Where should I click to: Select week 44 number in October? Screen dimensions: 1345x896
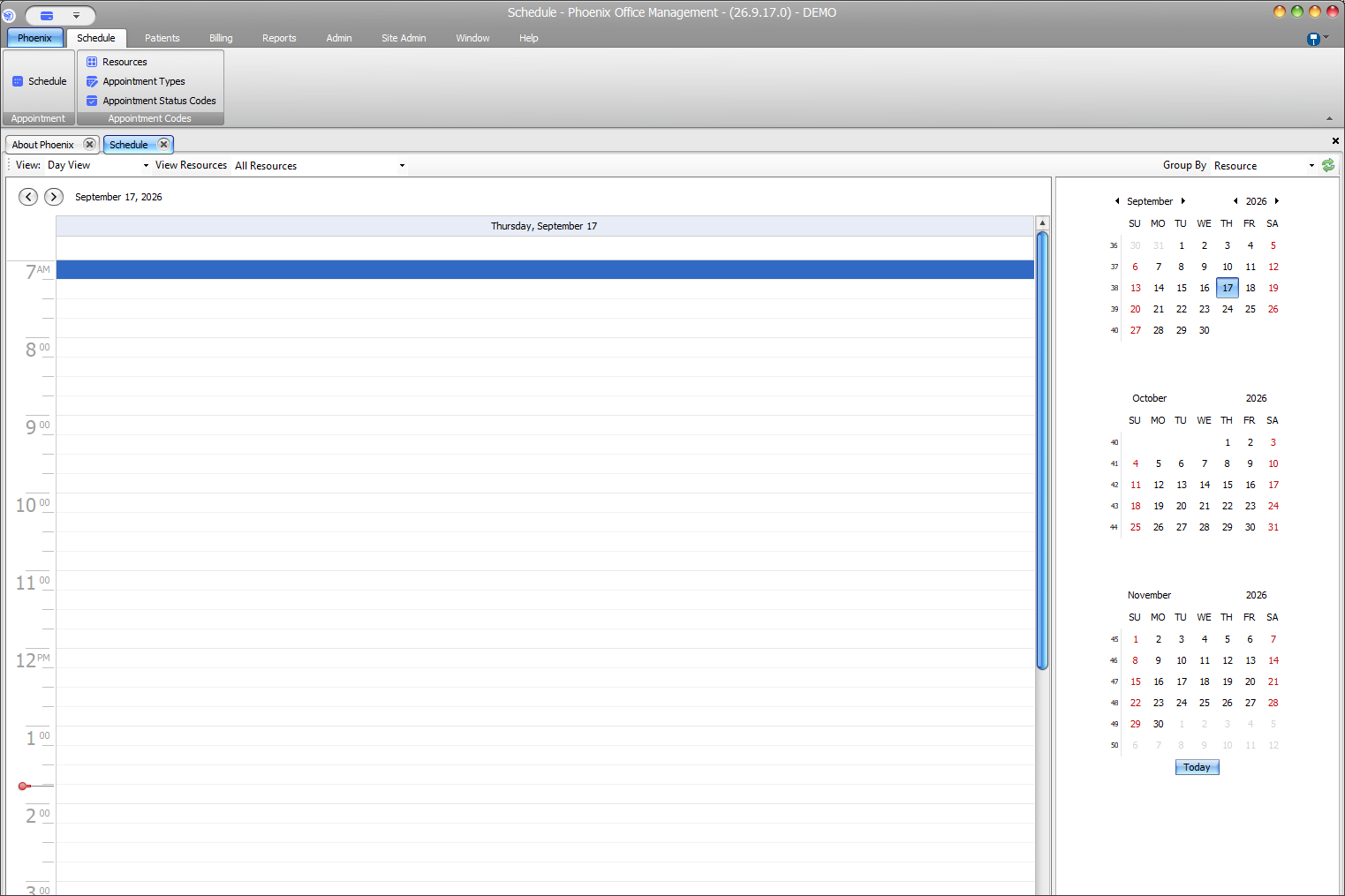1115,527
